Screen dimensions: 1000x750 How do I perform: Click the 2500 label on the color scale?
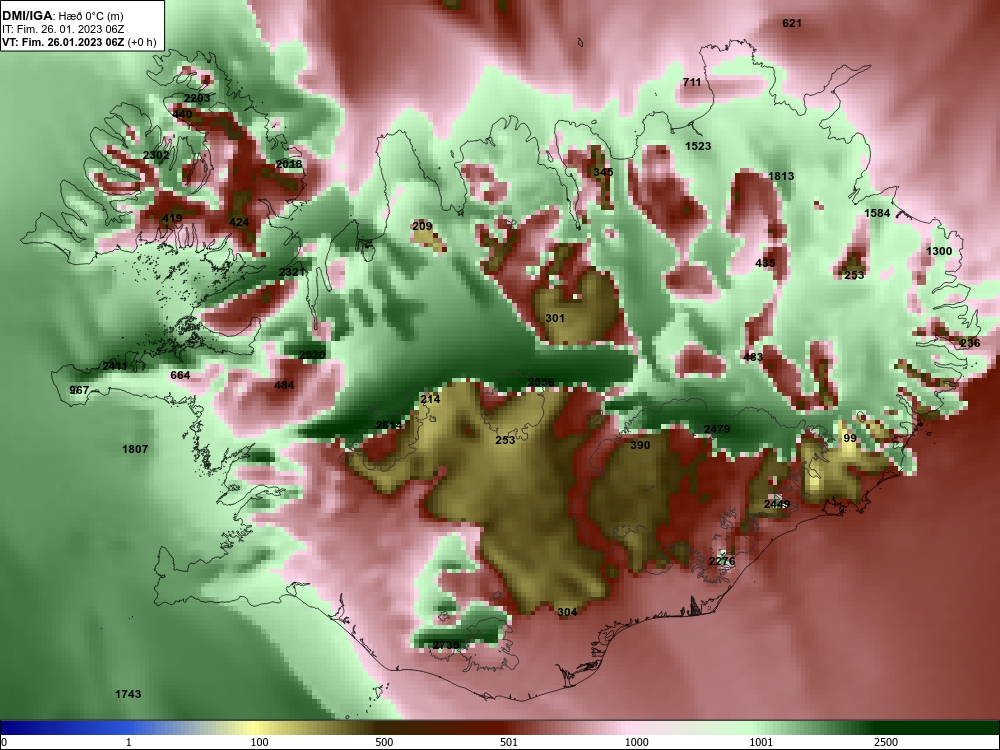(x=886, y=742)
